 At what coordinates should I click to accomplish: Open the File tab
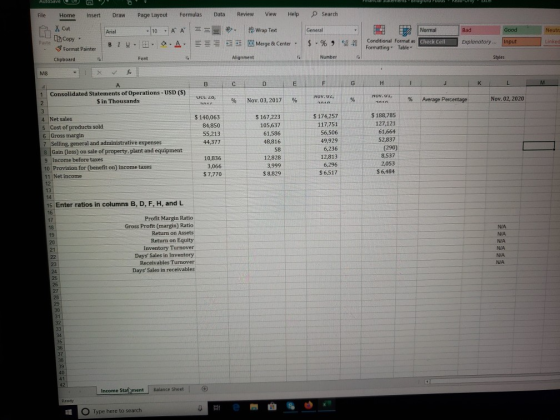pyautogui.click(x=42, y=15)
